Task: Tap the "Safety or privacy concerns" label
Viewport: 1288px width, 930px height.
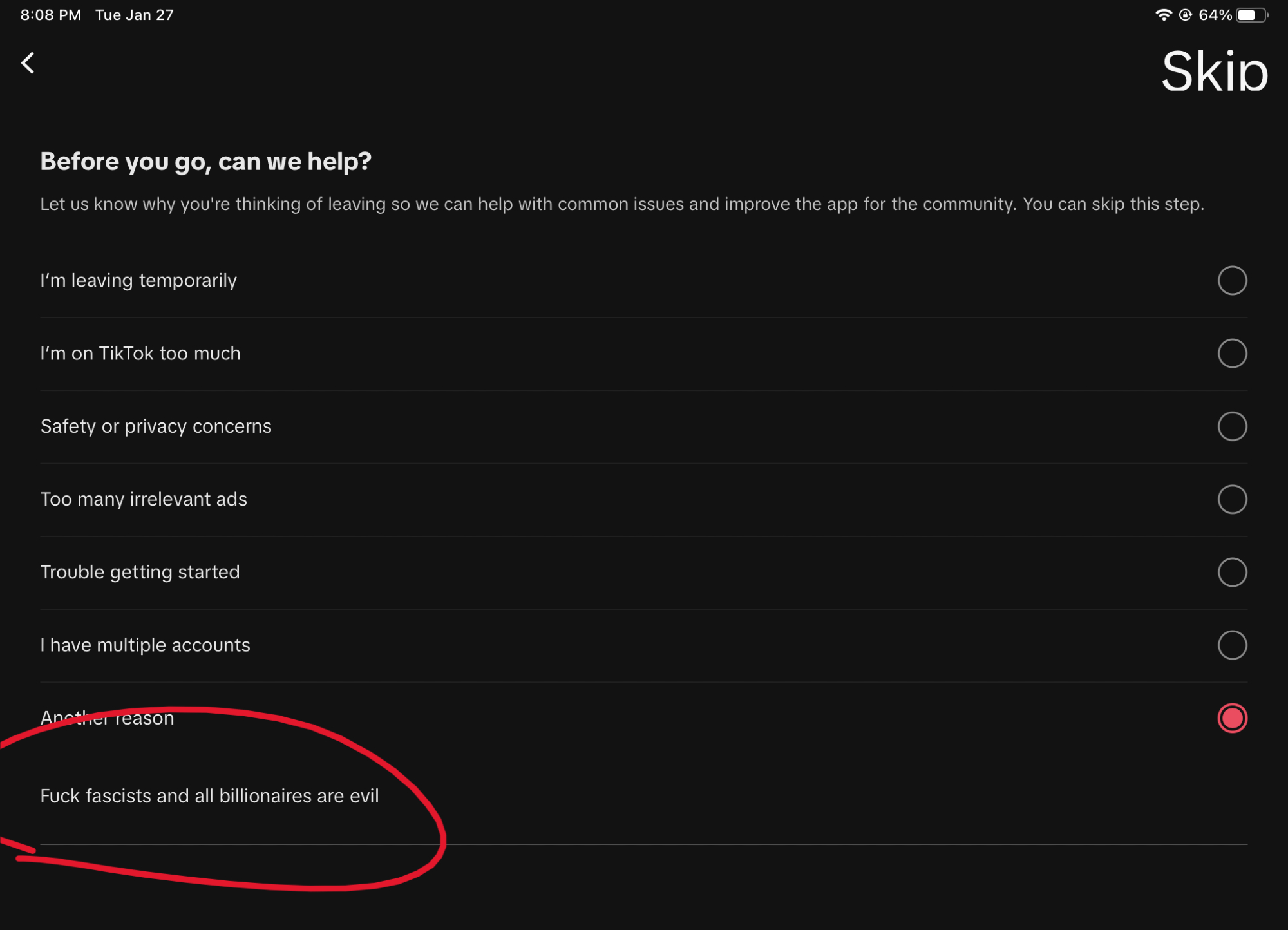Action: coord(156,426)
